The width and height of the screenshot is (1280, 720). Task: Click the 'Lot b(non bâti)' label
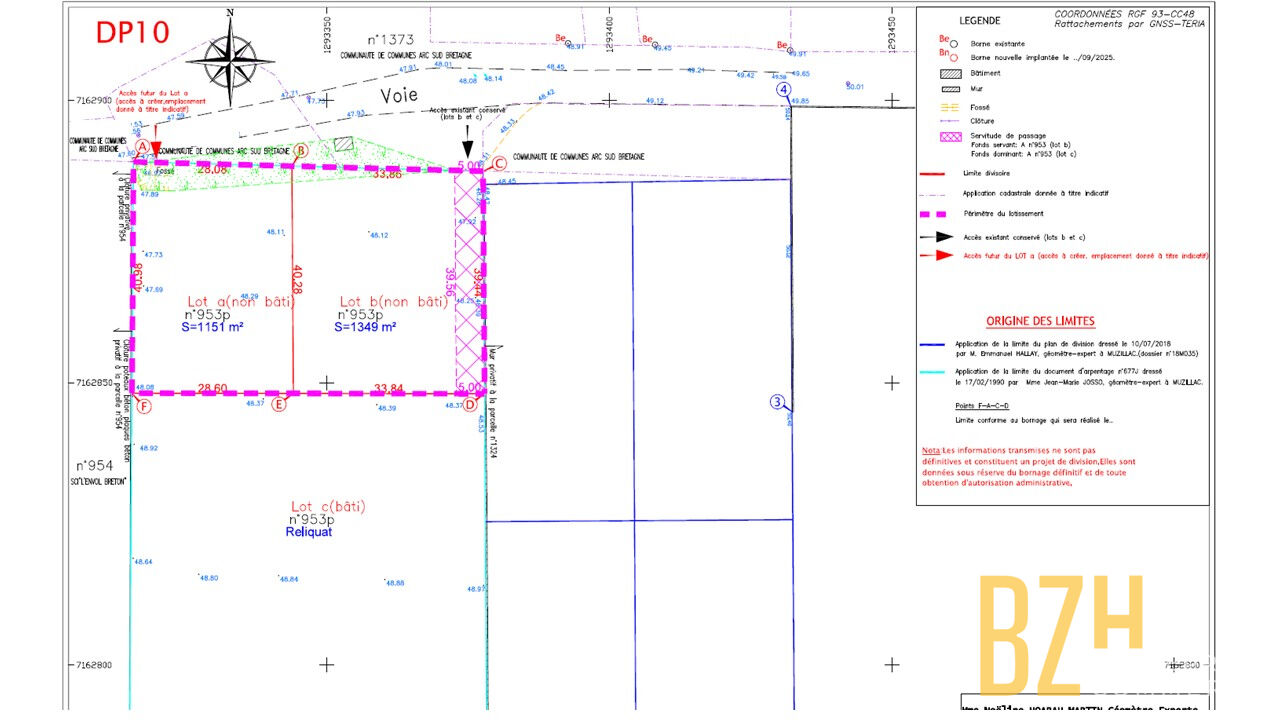click(x=393, y=301)
